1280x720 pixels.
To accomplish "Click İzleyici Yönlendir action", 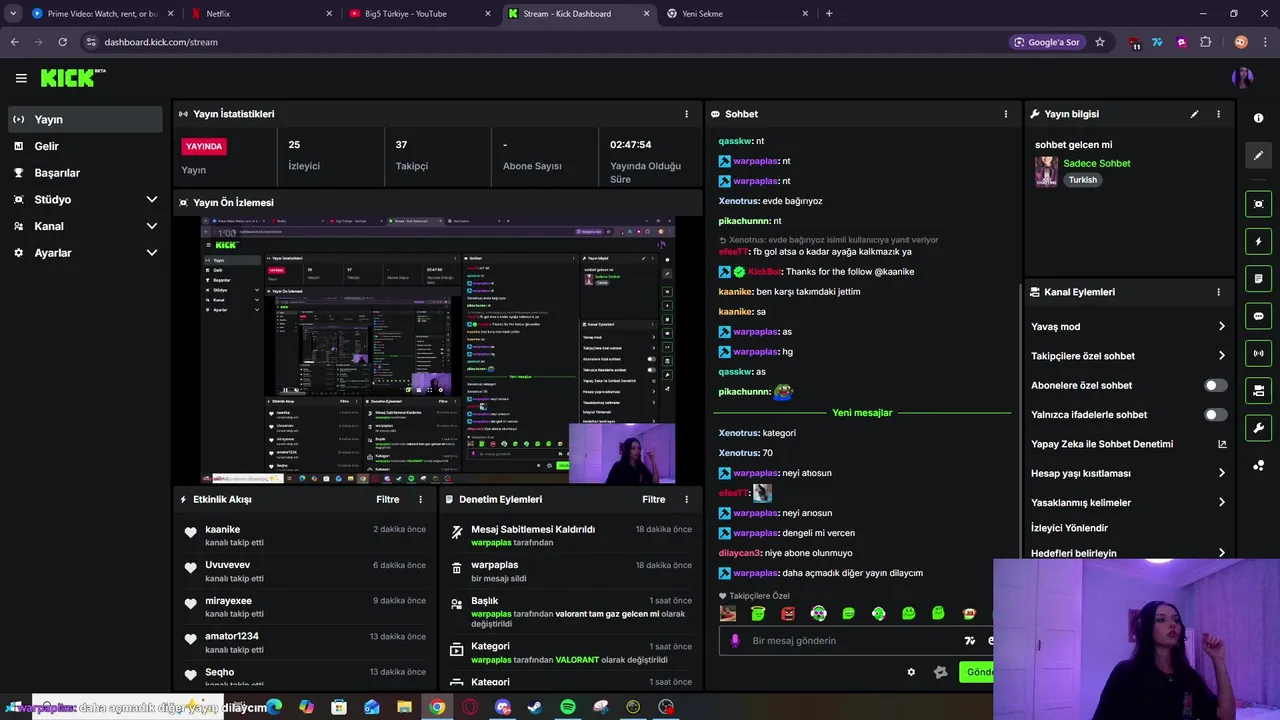I will tap(1069, 528).
